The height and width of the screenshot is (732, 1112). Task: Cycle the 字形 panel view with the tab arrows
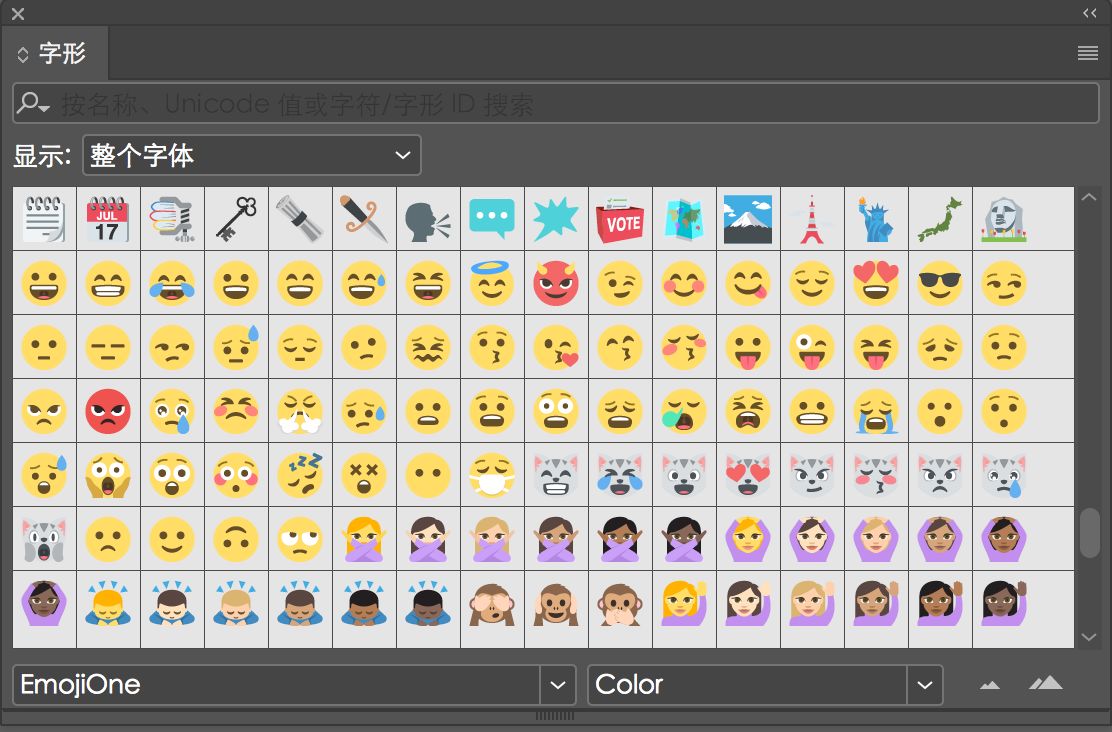pyautogui.click(x=23, y=55)
